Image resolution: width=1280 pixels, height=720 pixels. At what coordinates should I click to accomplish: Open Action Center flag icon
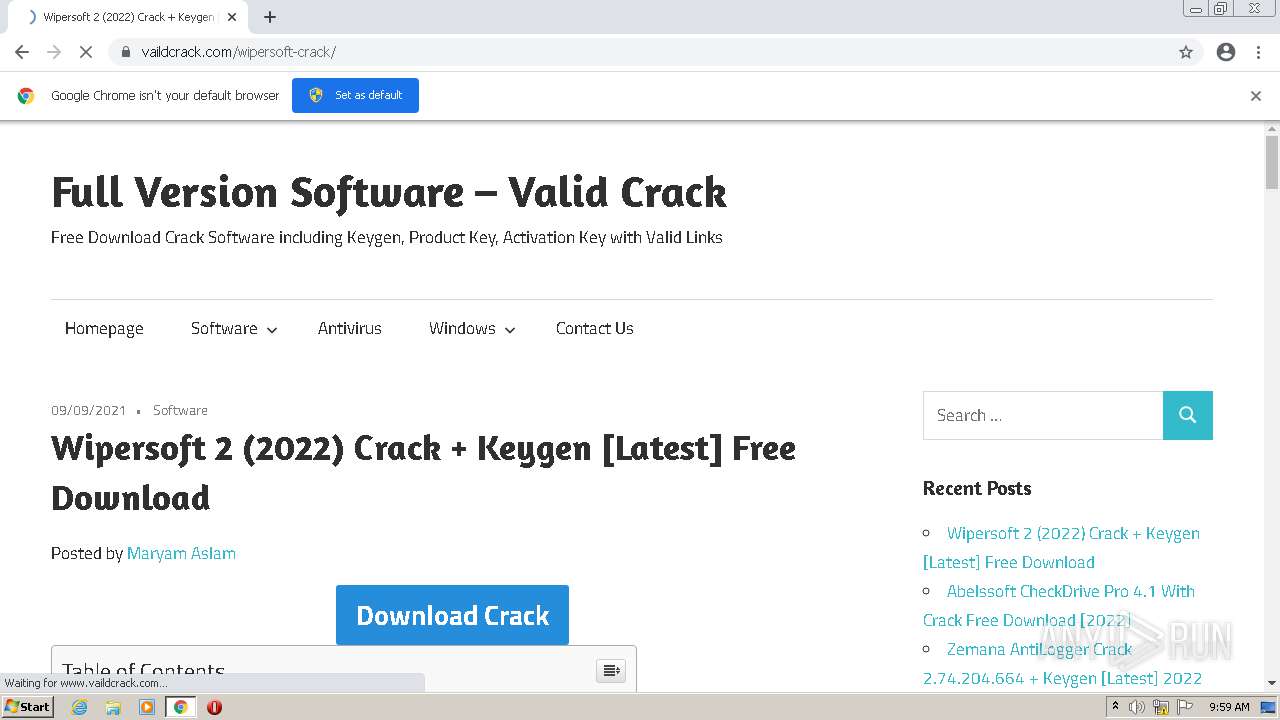(1185, 707)
